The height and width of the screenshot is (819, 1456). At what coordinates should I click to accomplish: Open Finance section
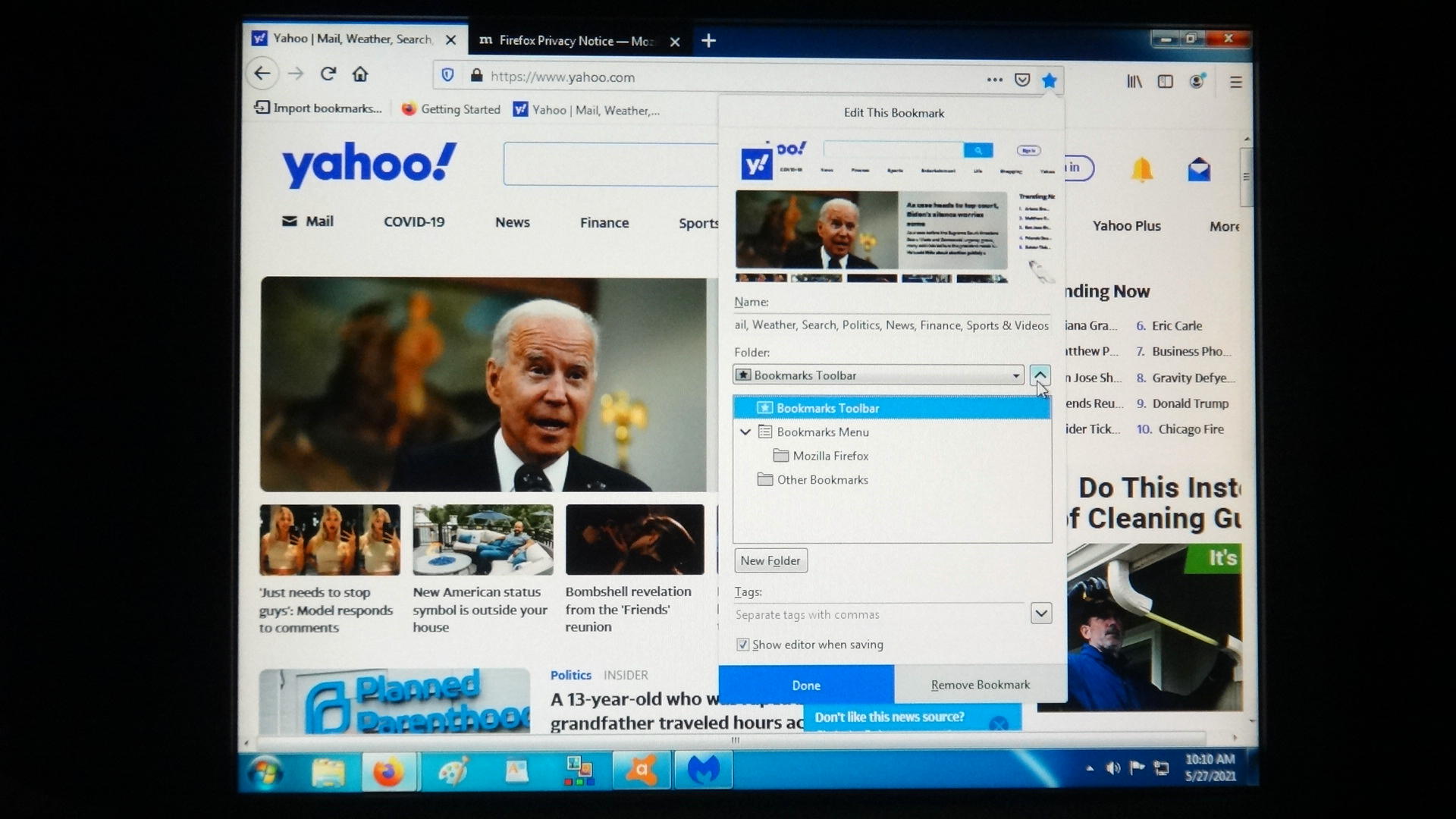pyautogui.click(x=604, y=223)
